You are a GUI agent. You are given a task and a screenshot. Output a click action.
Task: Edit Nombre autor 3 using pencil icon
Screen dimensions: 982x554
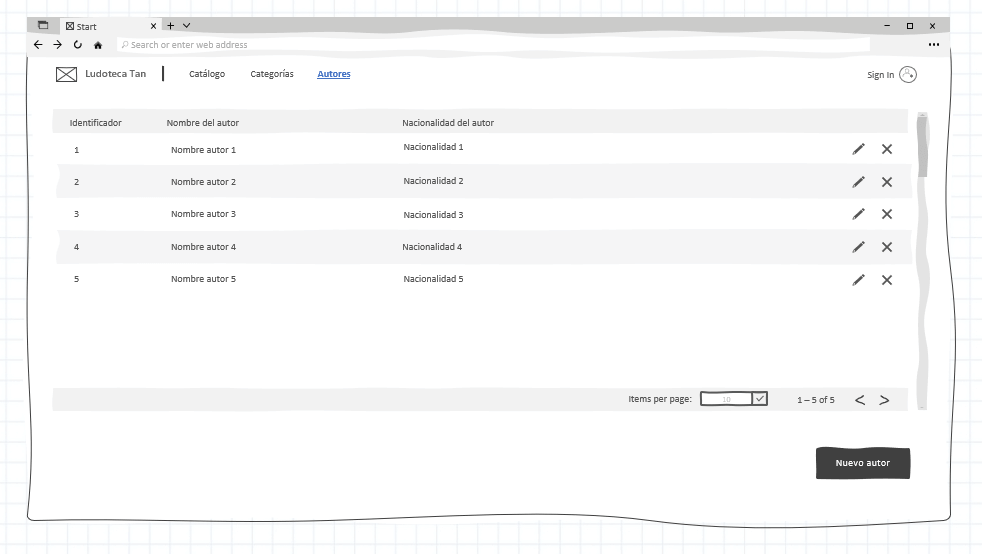[x=858, y=214]
